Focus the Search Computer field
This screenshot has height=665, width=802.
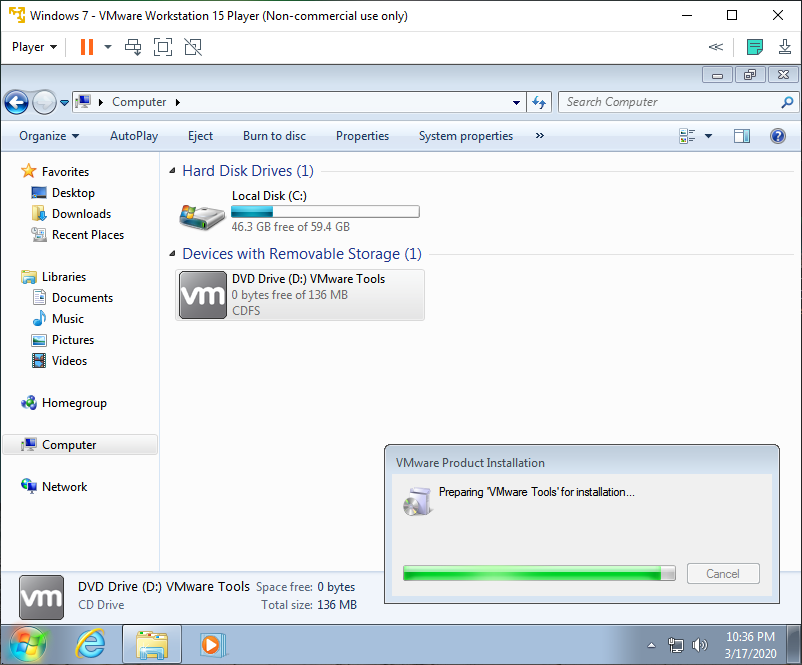(x=670, y=102)
